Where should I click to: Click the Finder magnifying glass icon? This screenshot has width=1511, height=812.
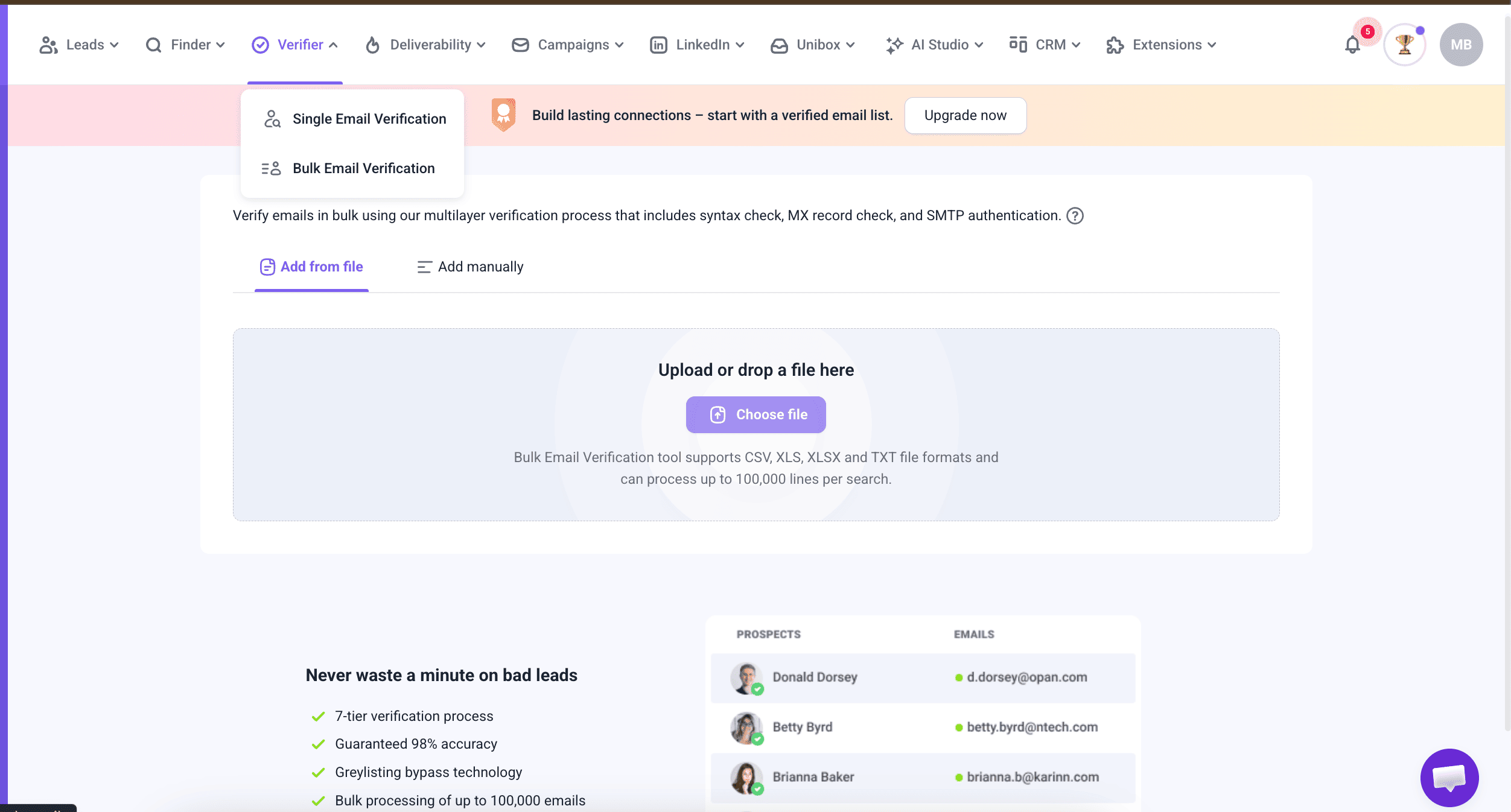coord(153,44)
